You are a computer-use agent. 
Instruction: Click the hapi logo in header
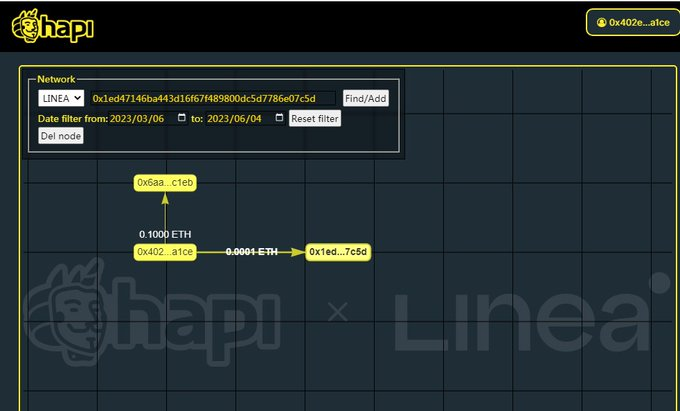[x=52, y=26]
